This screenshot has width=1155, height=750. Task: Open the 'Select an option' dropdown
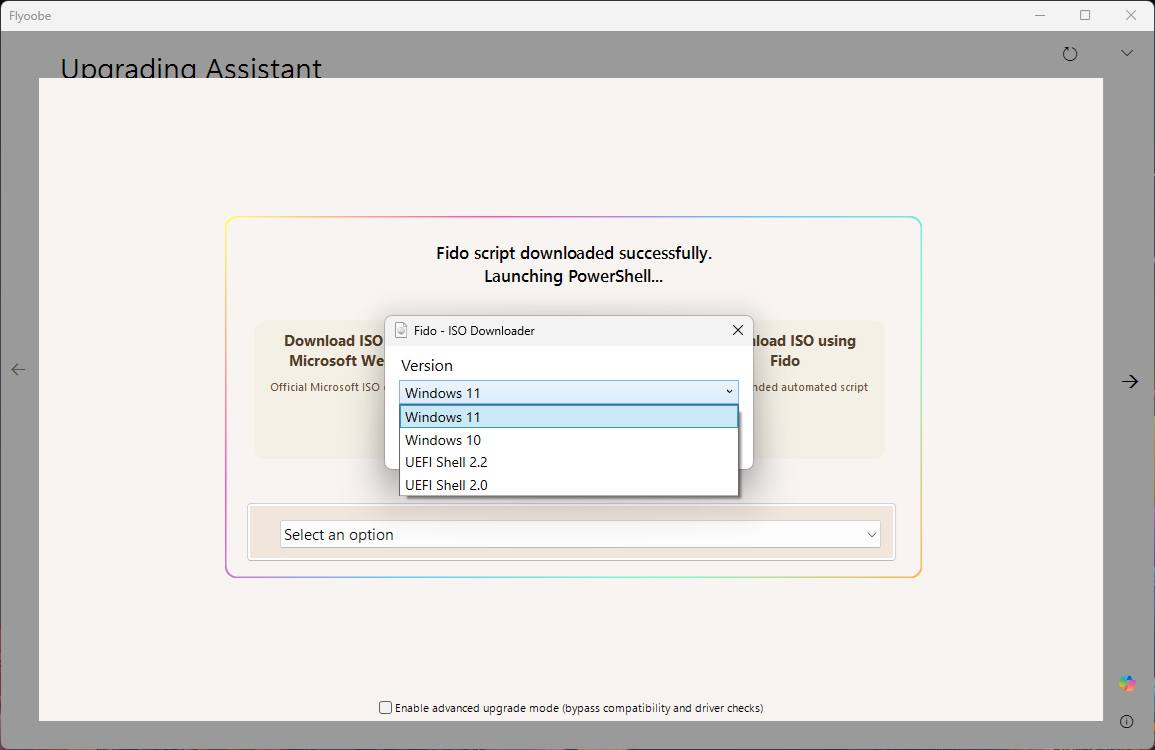pos(580,534)
